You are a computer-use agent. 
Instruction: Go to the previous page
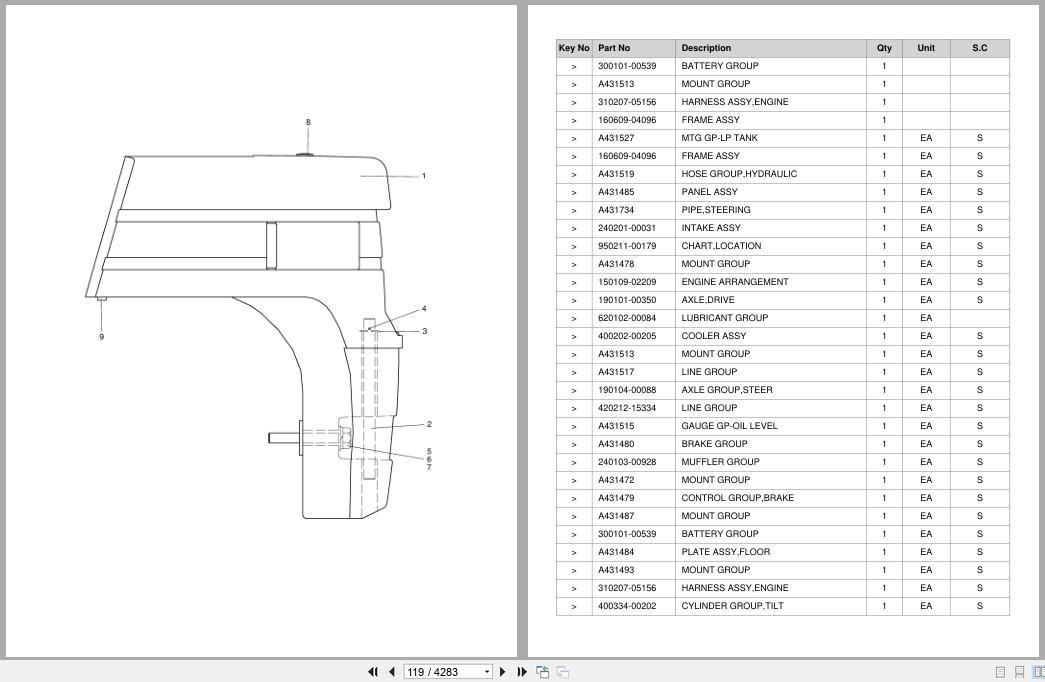click(392, 671)
